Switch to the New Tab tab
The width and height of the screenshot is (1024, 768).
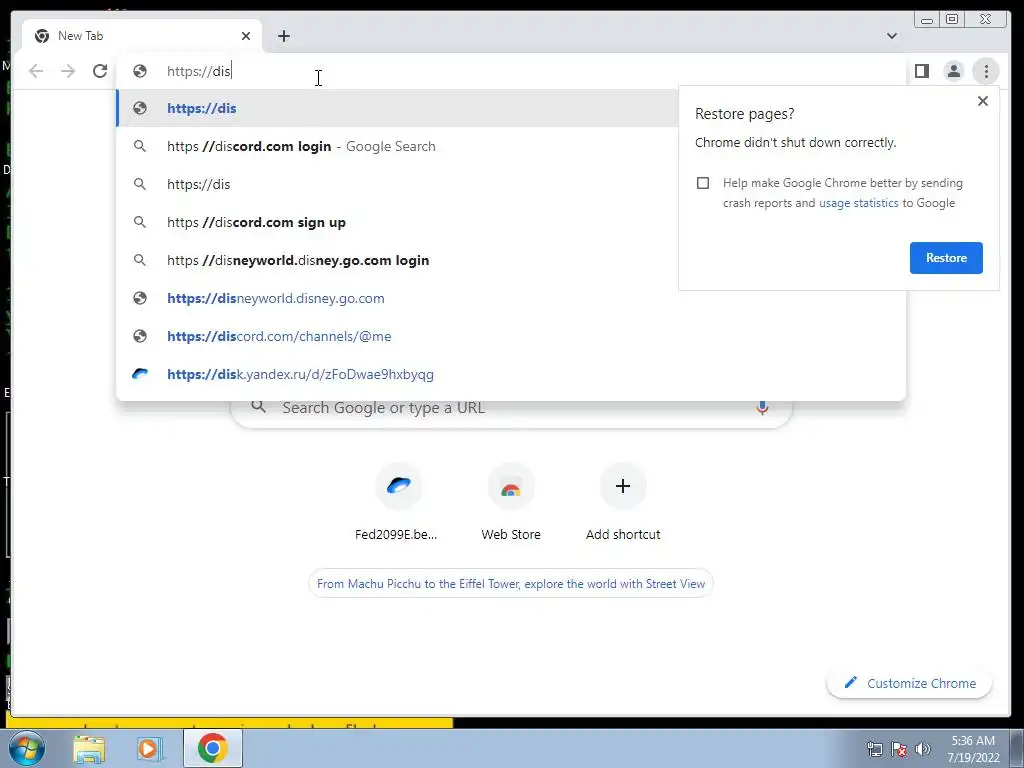coord(142,36)
